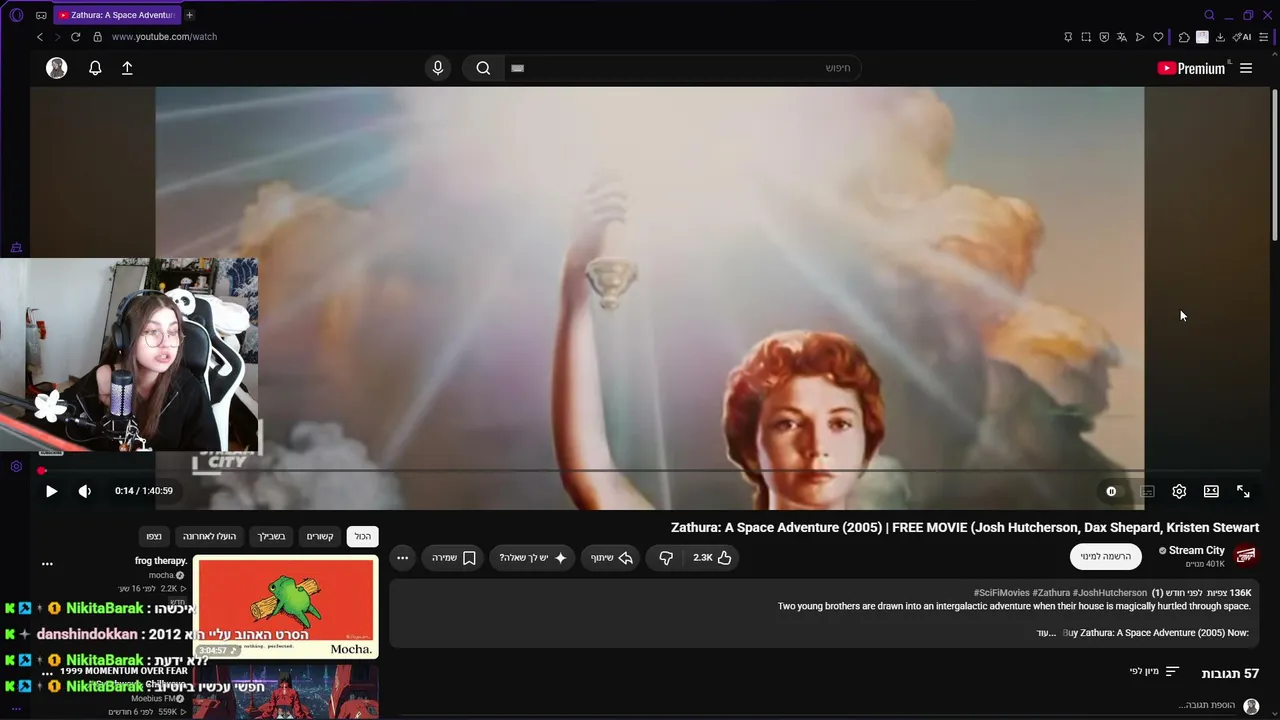Screen dimensions: 1280x720
Task: Search open tabs with the magnifier icon
Action: point(1209,15)
